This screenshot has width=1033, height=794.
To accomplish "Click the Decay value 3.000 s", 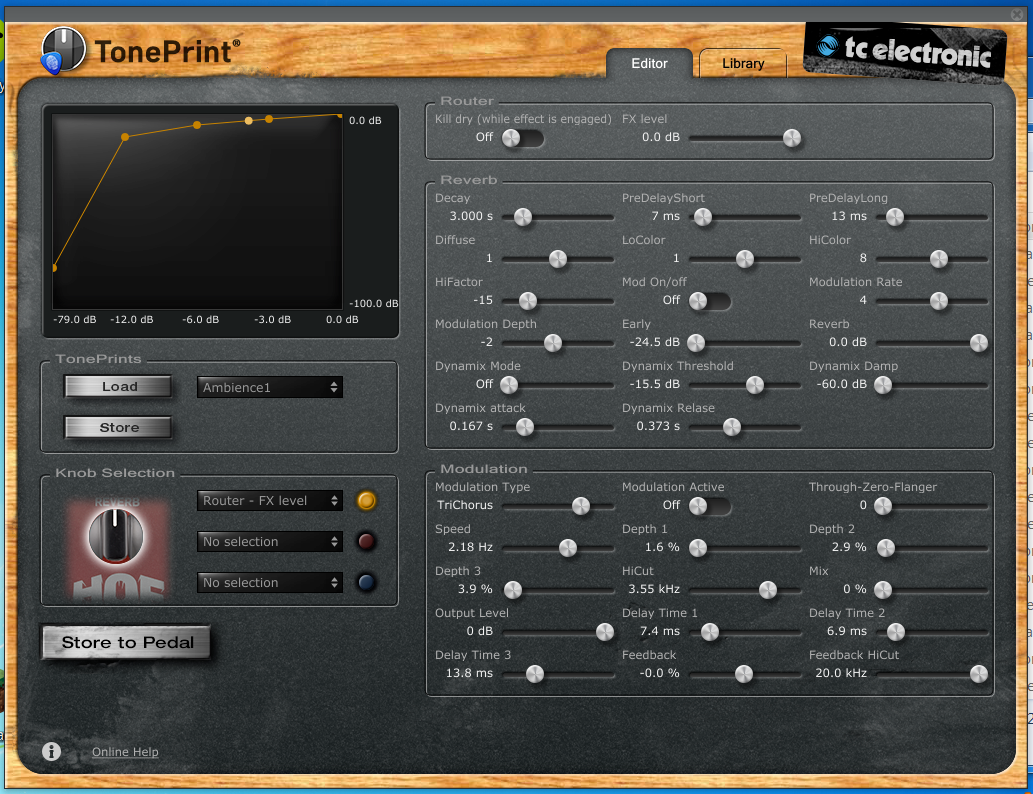I will pyautogui.click(x=471, y=216).
